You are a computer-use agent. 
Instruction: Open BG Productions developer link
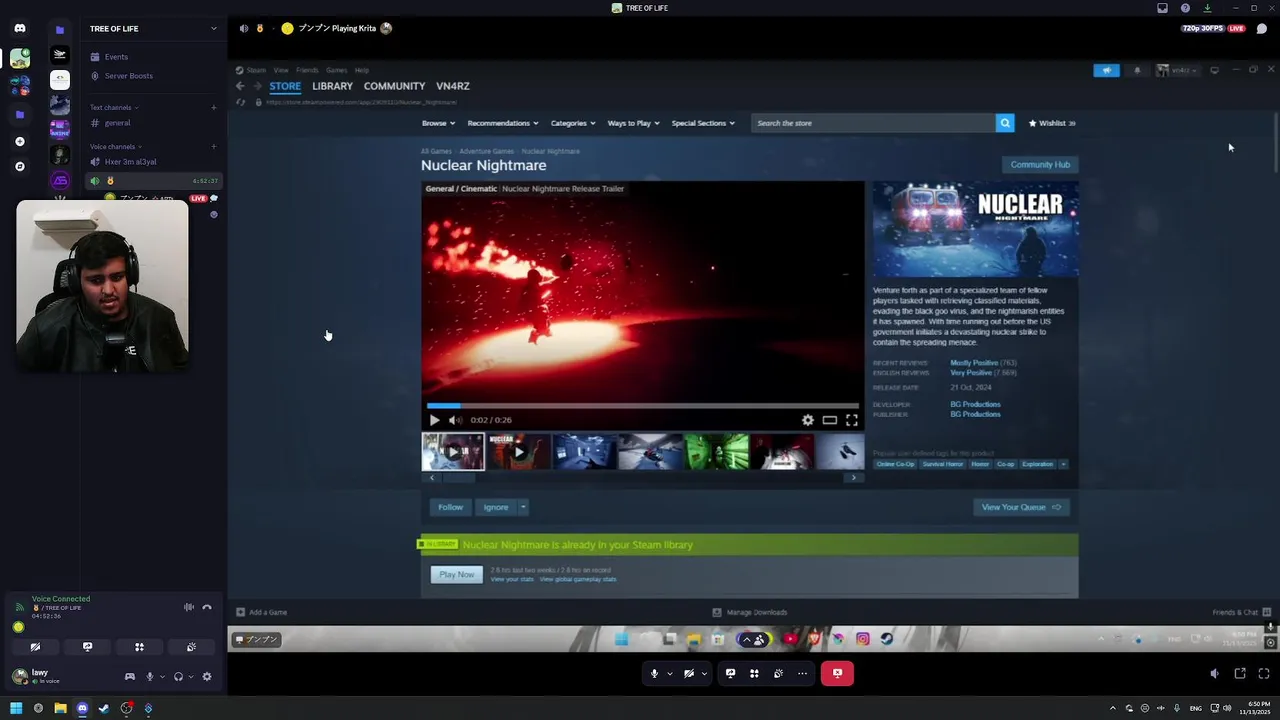[975, 404]
